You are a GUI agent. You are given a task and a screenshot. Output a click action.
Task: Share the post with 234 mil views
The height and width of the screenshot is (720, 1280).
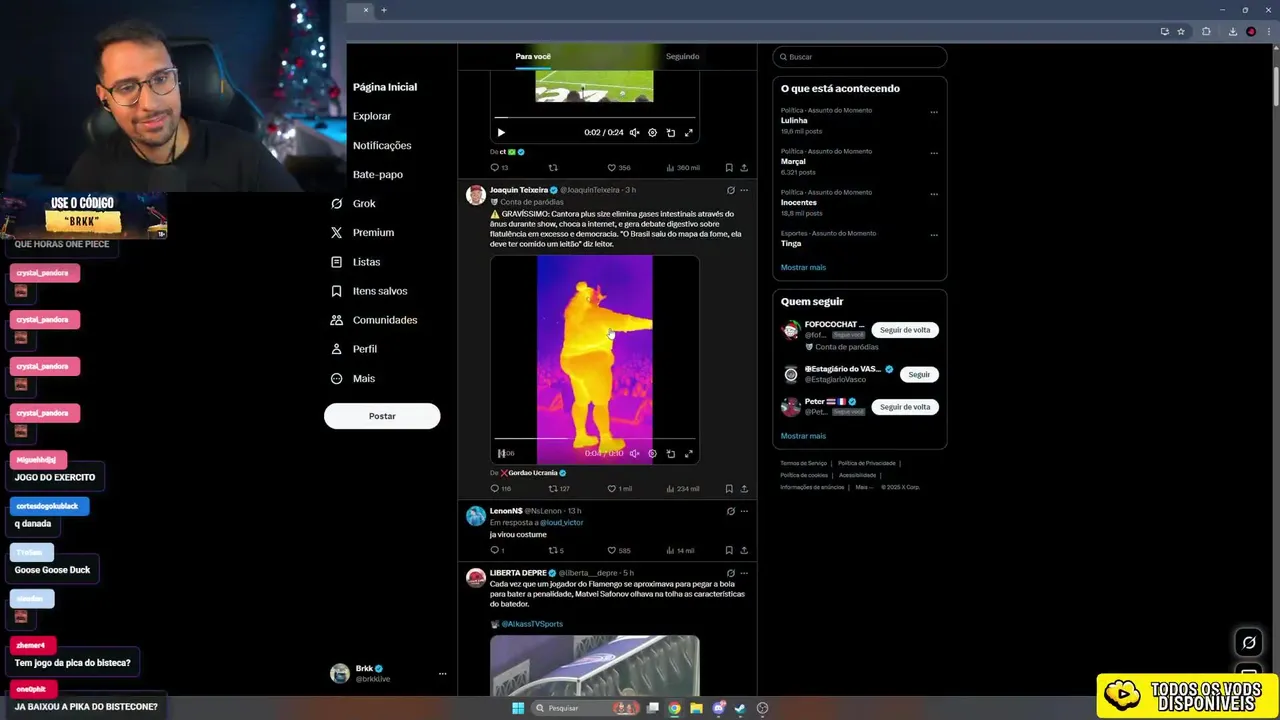click(x=743, y=489)
